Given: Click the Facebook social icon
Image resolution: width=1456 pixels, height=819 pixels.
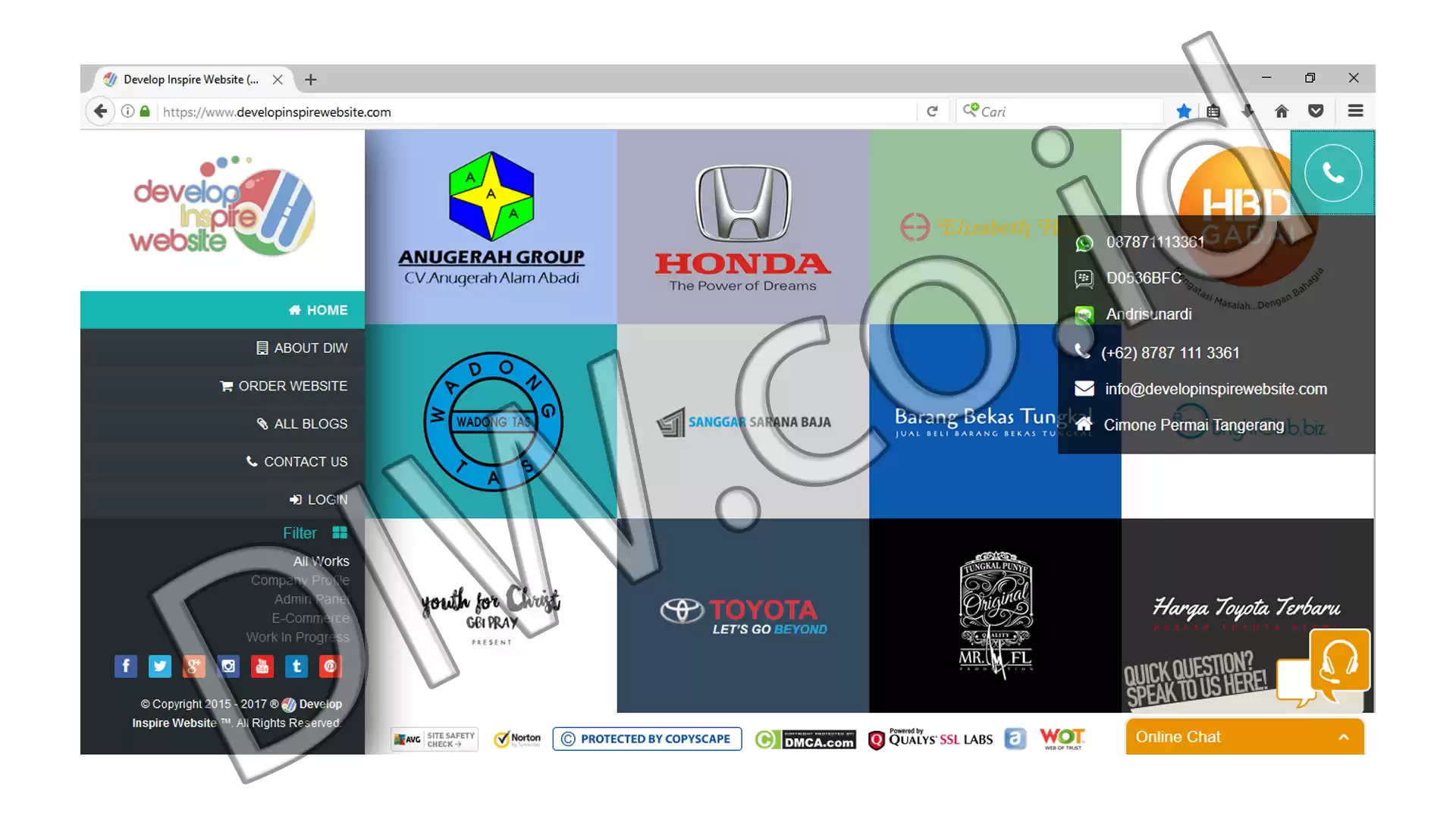Looking at the screenshot, I should (x=126, y=667).
